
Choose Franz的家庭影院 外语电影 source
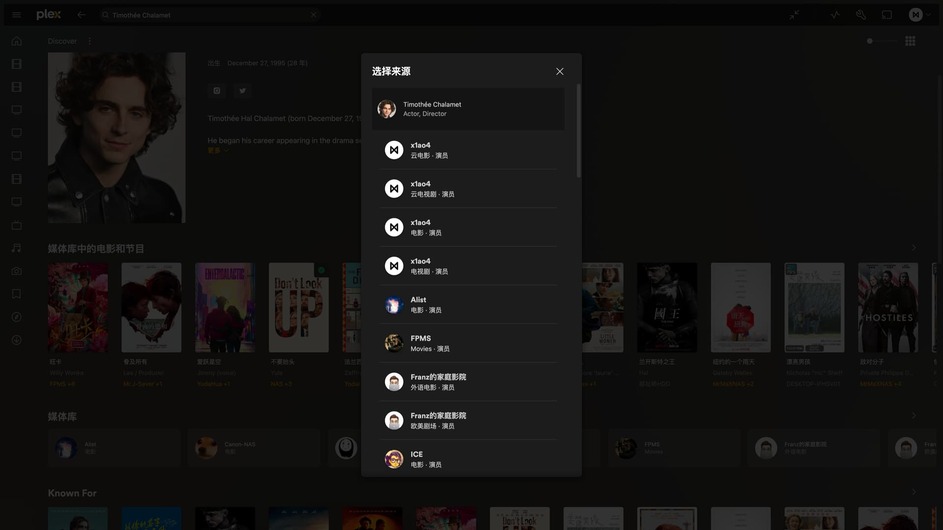pyautogui.click(x=468, y=382)
